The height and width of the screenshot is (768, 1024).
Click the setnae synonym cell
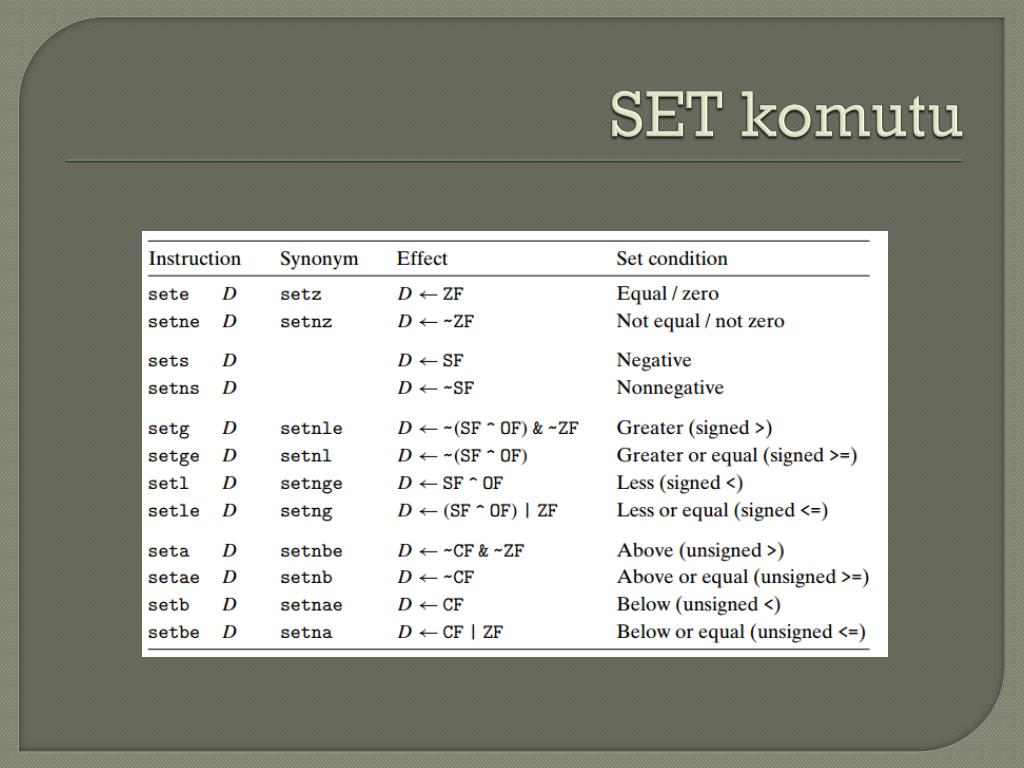[312, 605]
